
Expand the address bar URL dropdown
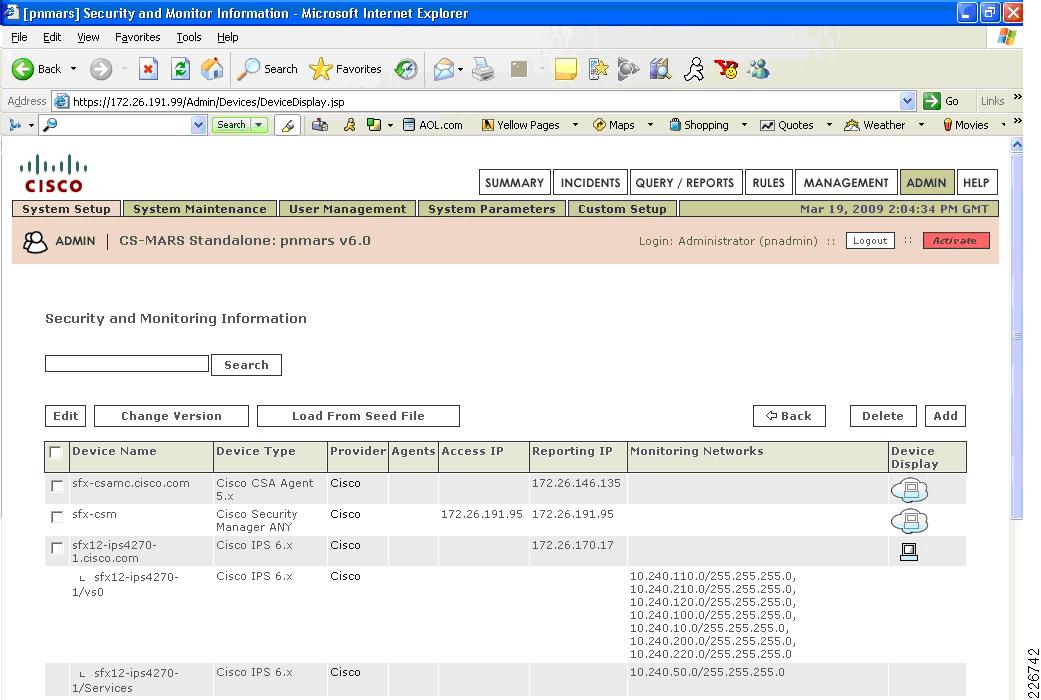coord(907,101)
